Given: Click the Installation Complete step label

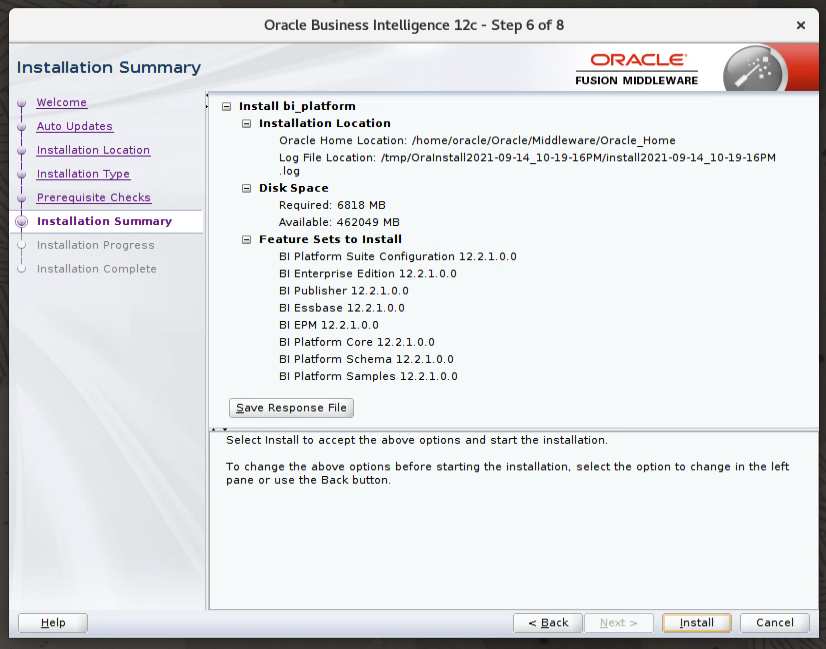Looking at the screenshot, I should tap(96, 269).
